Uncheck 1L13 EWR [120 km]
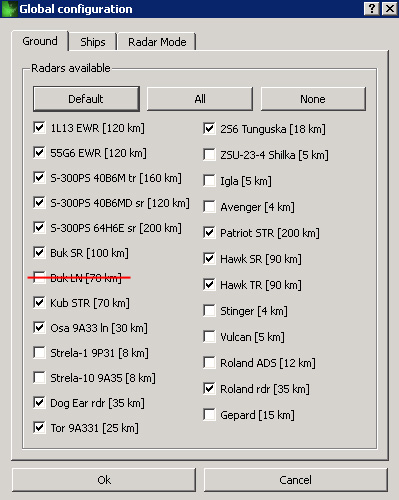Image resolution: width=399 pixels, height=500 pixels. point(39,128)
